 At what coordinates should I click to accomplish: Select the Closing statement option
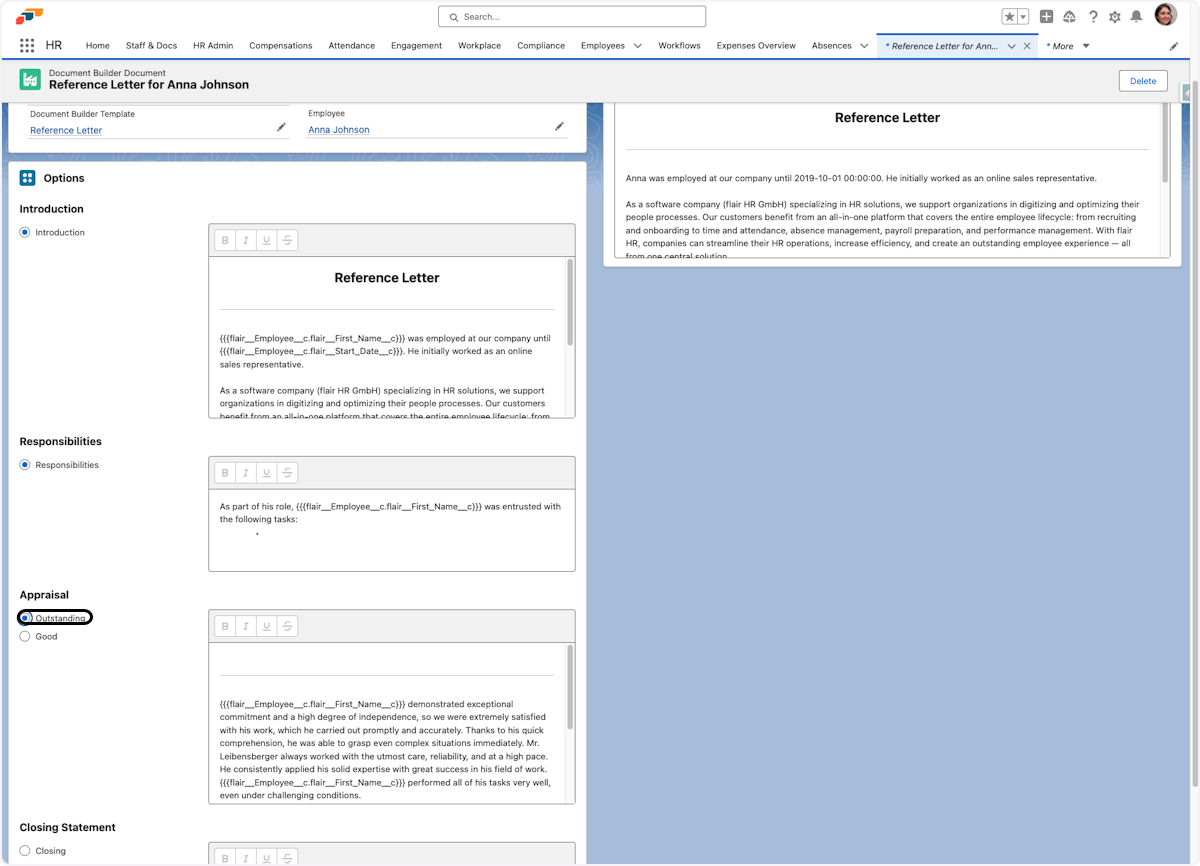(24, 850)
